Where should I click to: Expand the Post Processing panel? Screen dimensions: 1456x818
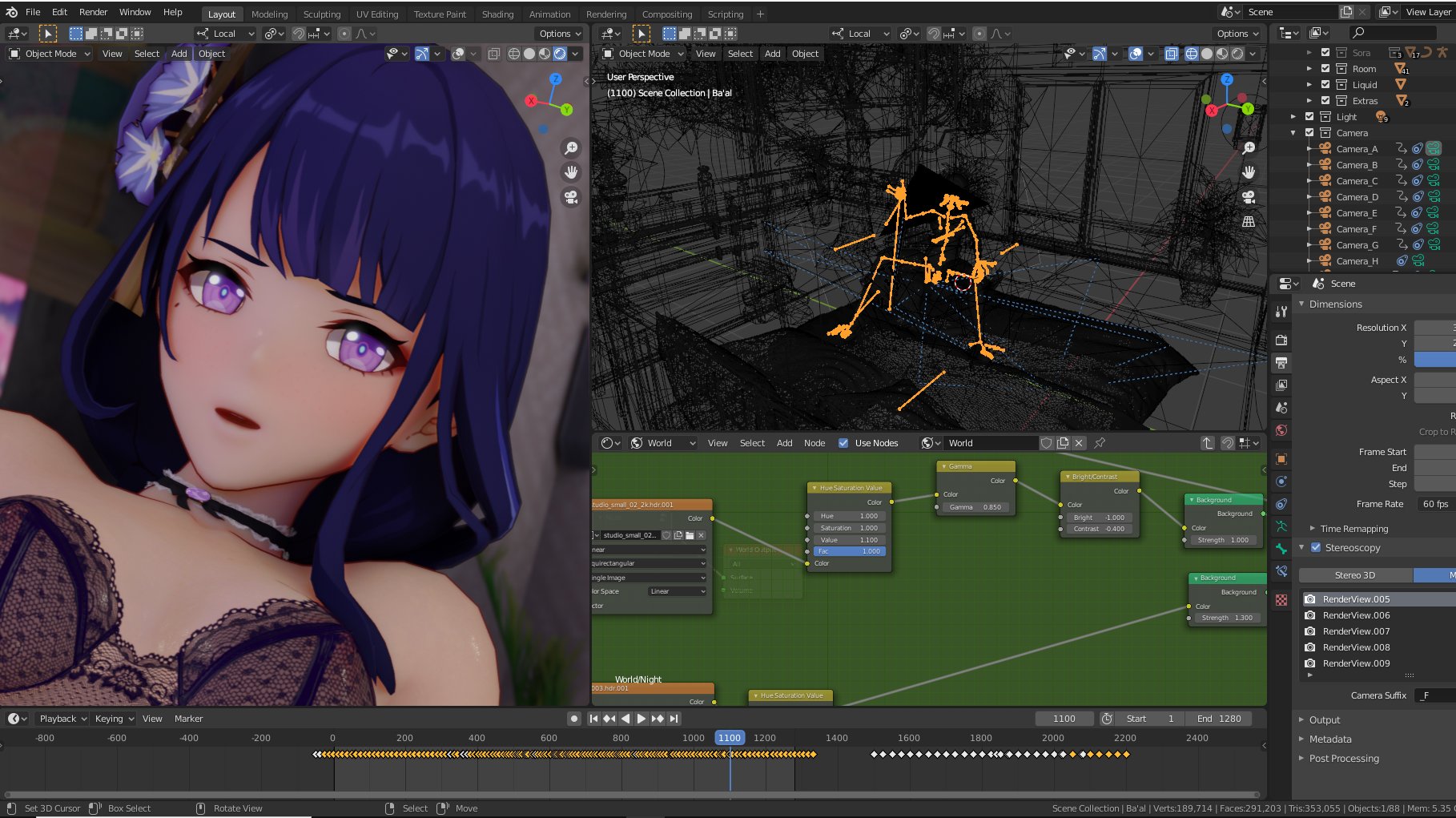tap(1302, 759)
